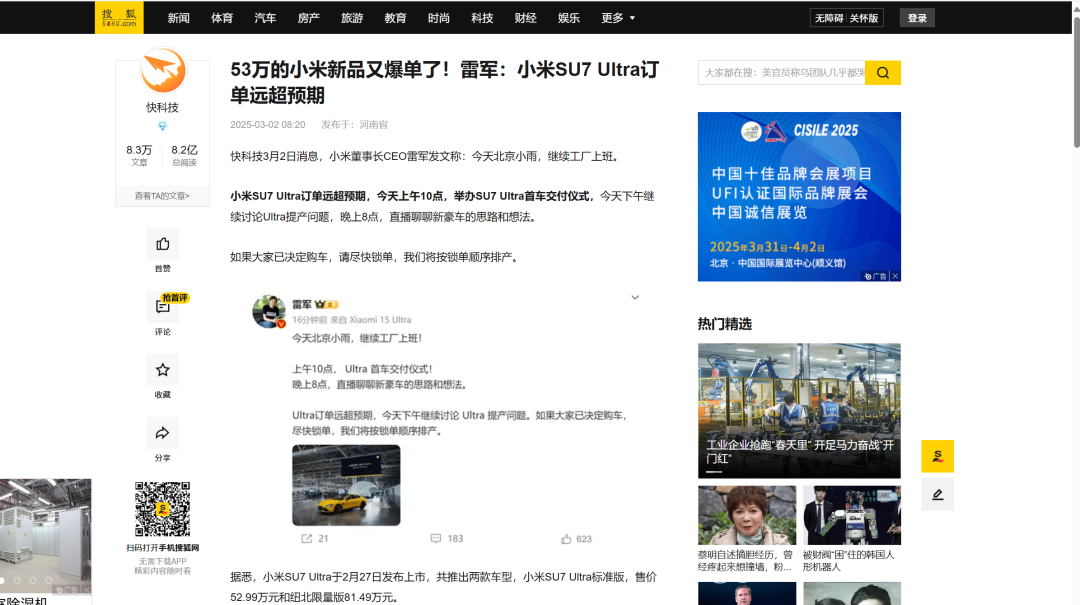Click inside the search input field
Viewport: 1080px width, 605px height.
click(782, 72)
